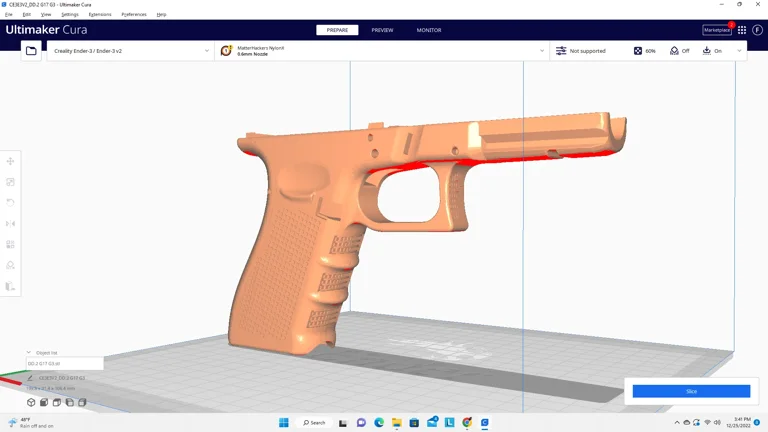Select the Support Blocker tool
This screenshot has width=768, height=432.
click(10, 265)
